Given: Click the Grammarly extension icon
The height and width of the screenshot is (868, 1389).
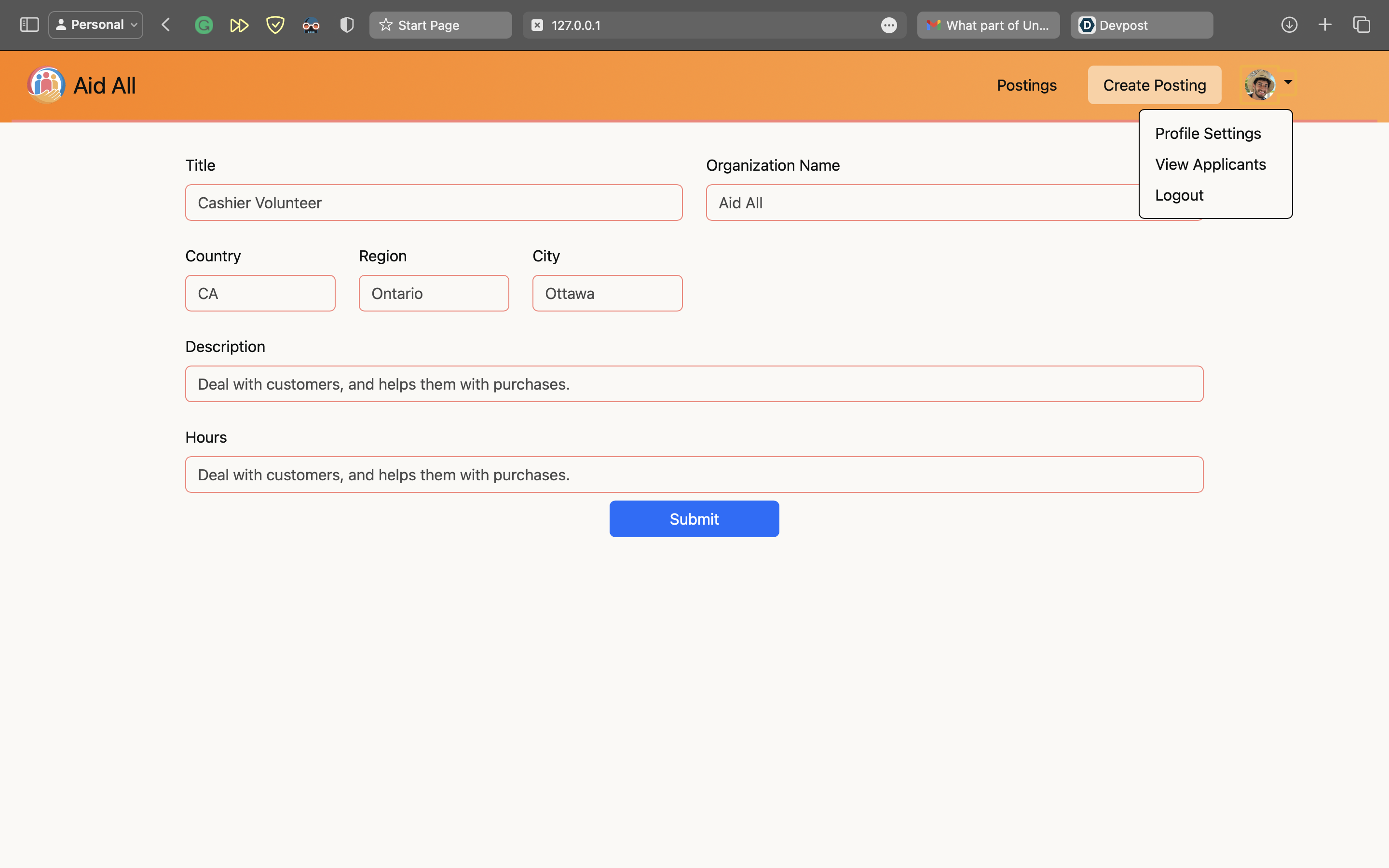Looking at the screenshot, I should [x=204, y=25].
